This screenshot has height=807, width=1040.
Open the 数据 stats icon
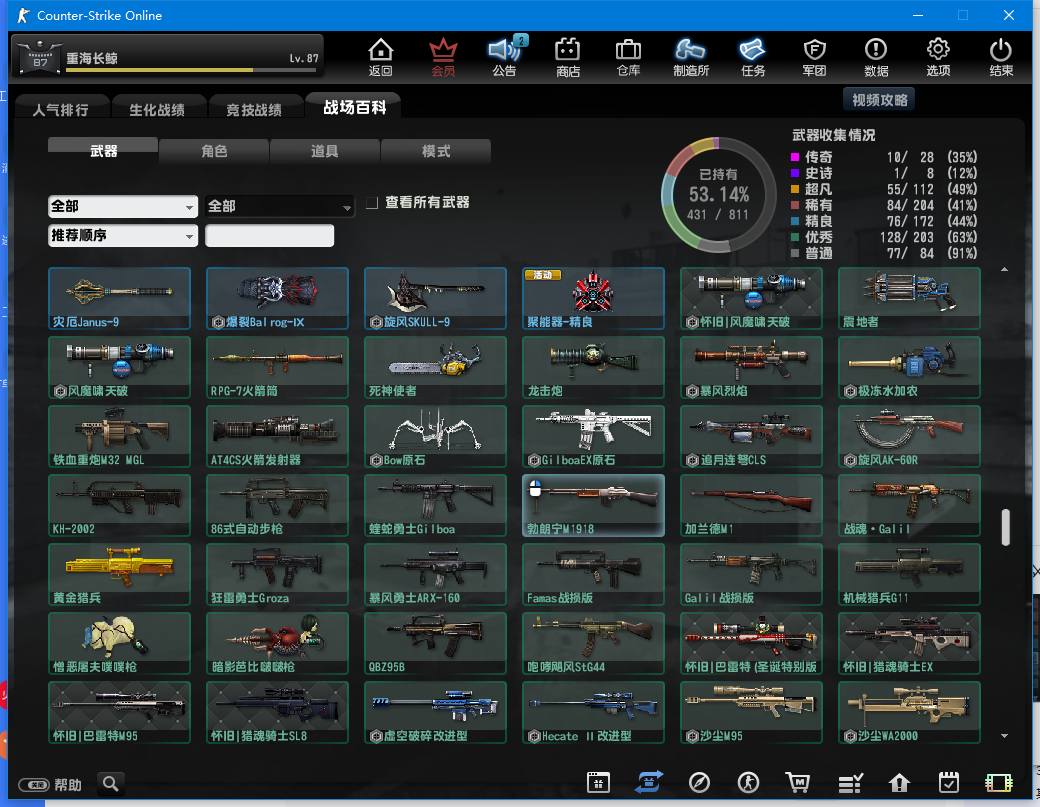[876, 57]
